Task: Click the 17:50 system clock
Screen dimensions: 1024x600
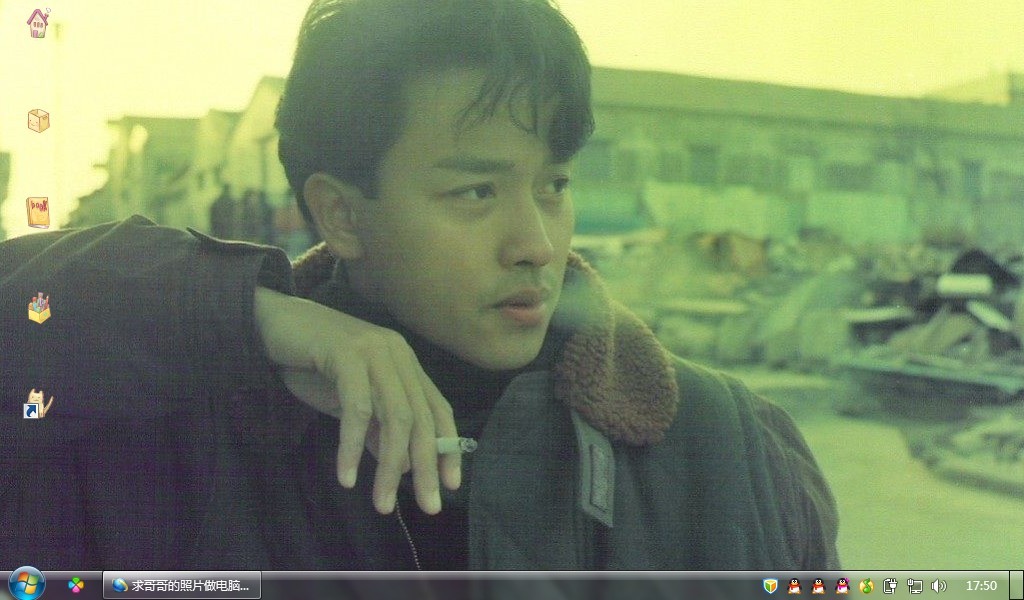Action: [x=981, y=585]
